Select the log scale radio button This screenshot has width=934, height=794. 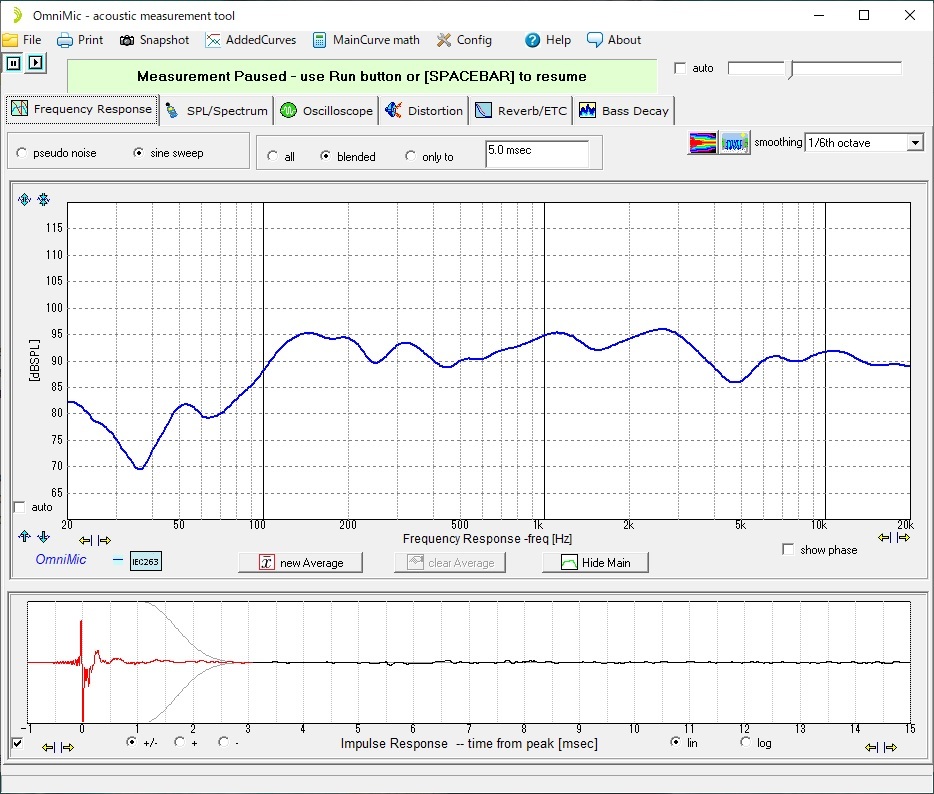pyautogui.click(x=745, y=742)
